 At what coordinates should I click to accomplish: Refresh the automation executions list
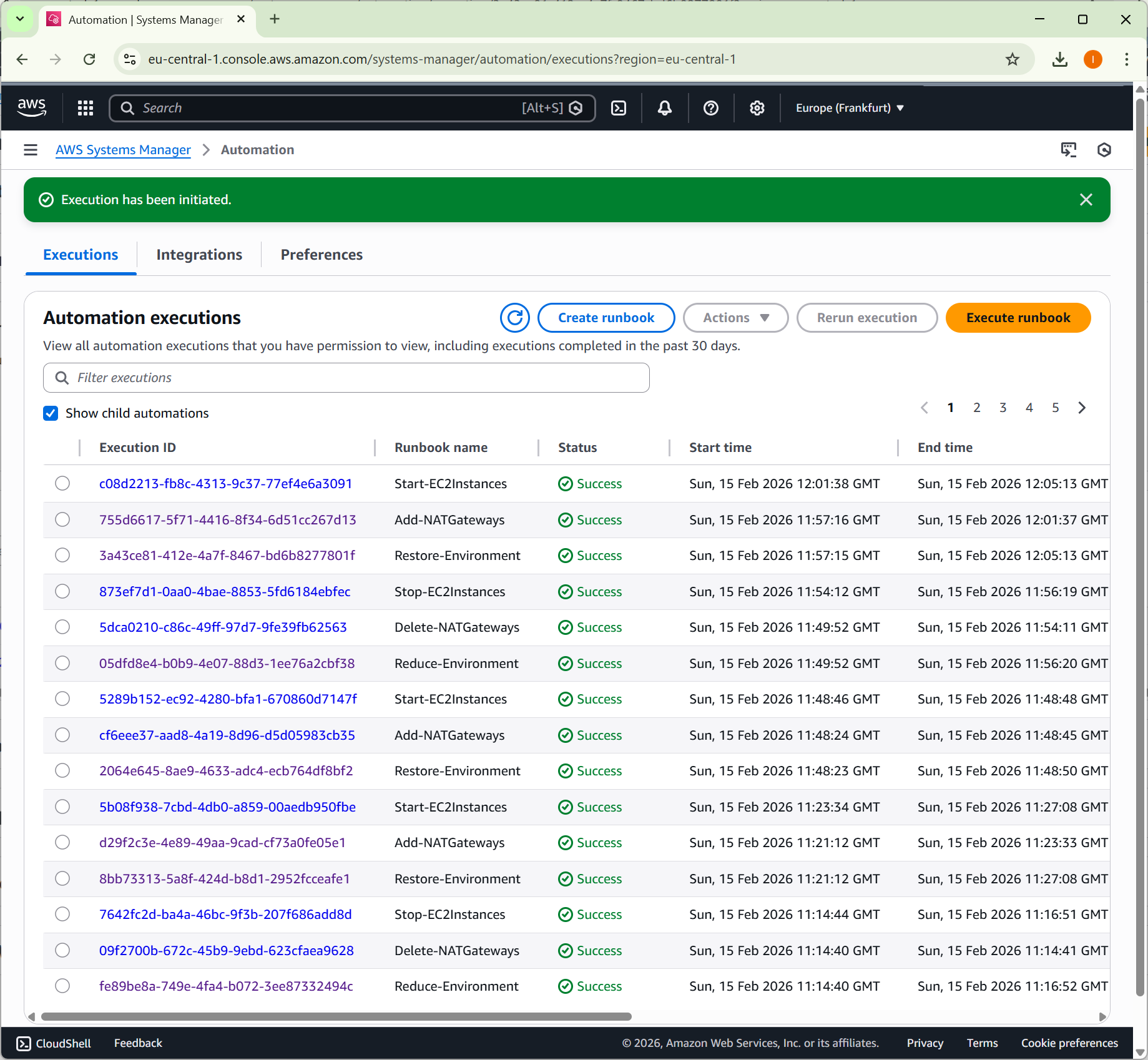515,318
